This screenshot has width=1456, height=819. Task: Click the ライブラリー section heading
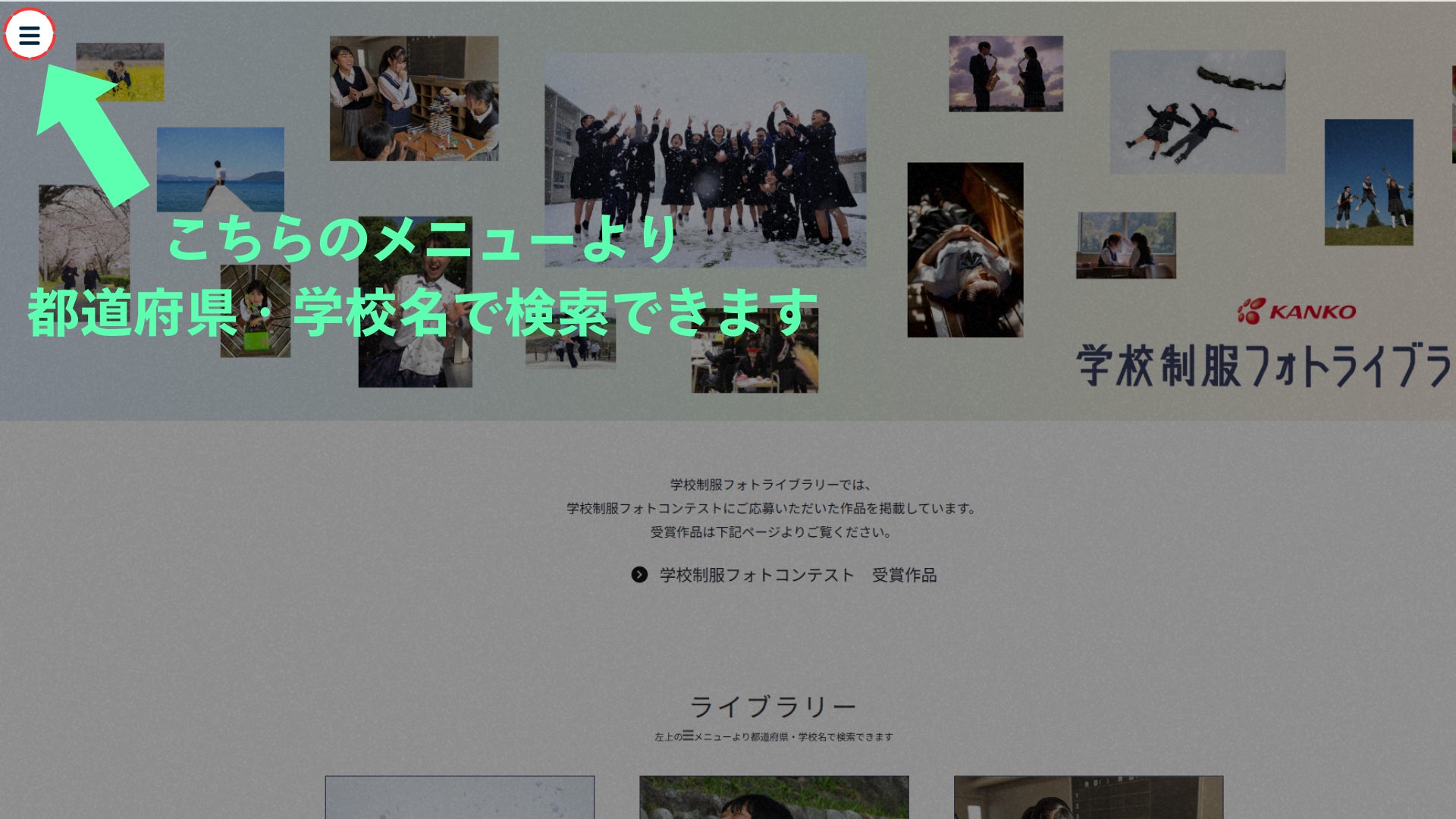coord(773,707)
